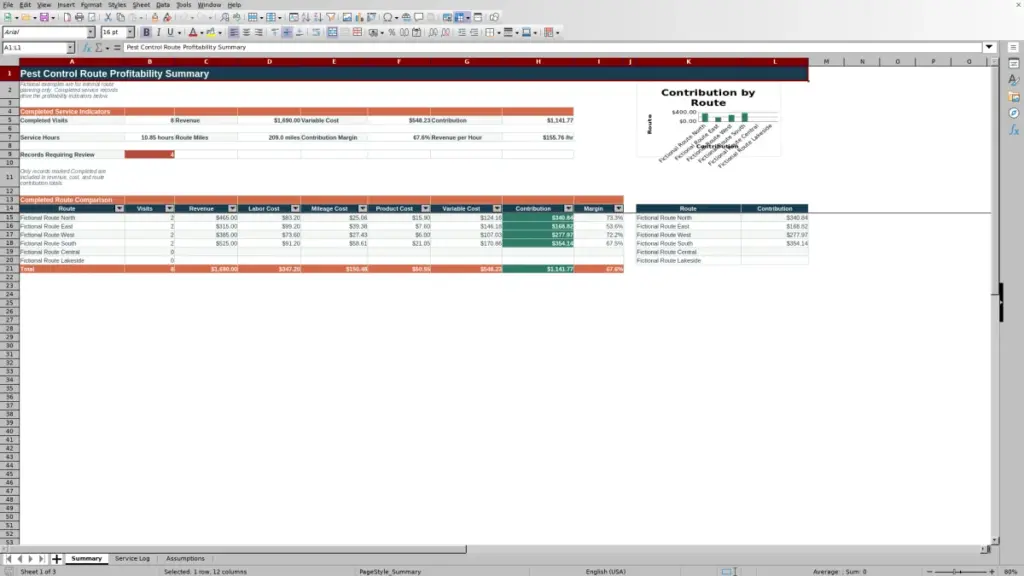Toggle Italic formatting
The height and width of the screenshot is (576, 1024).
tap(158, 32)
